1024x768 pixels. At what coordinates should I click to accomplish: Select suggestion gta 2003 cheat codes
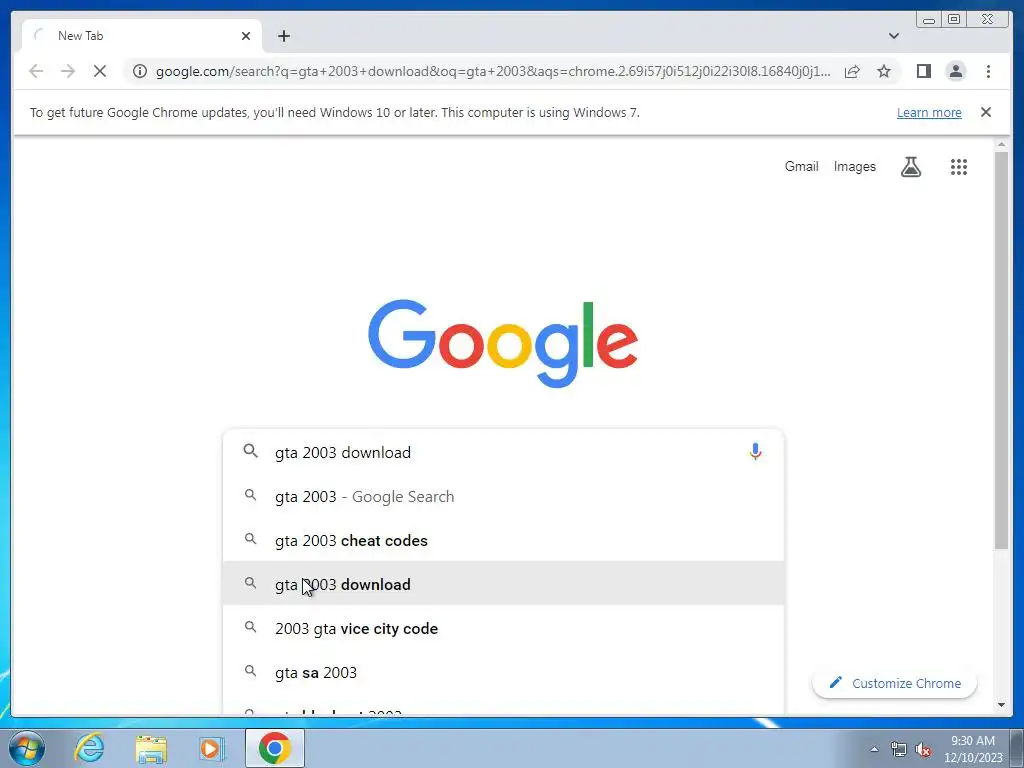point(503,540)
